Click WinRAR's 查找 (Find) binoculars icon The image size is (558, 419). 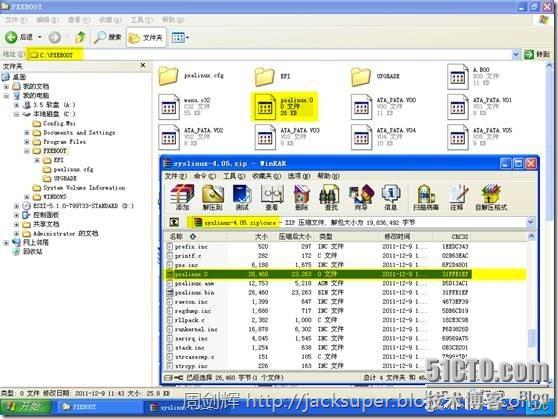pyautogui.click(x=331, y=197)
